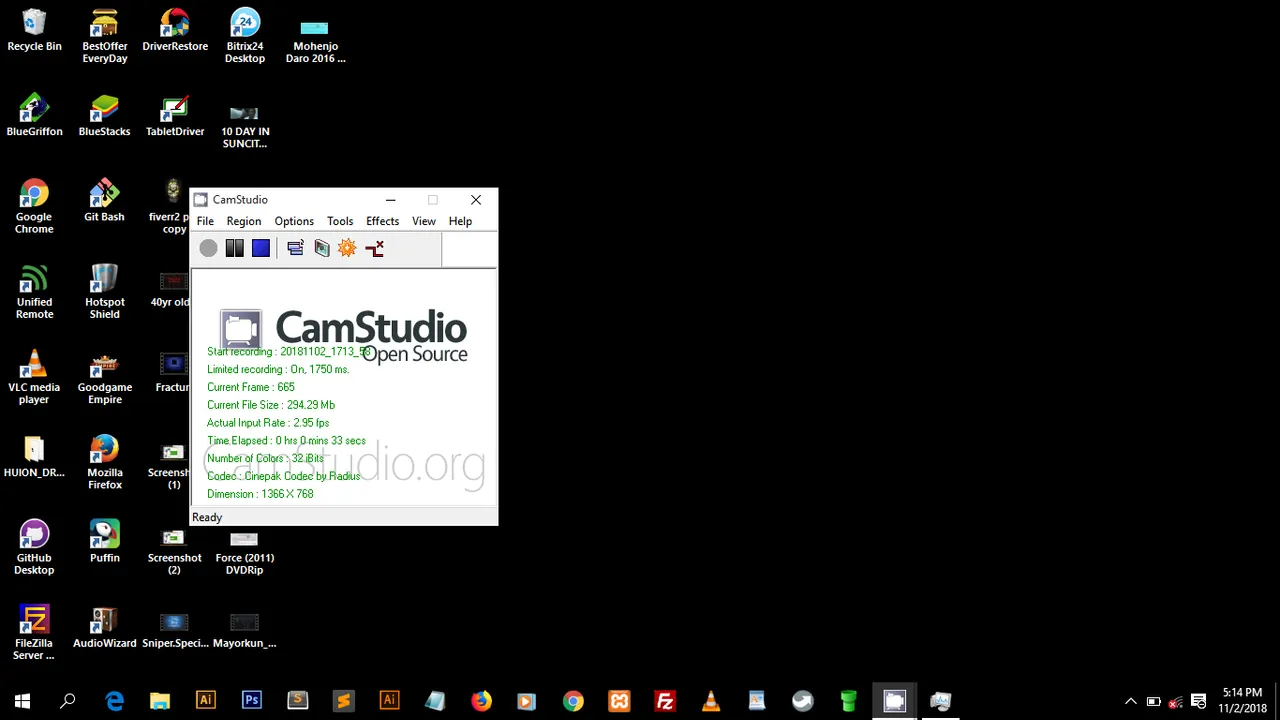Open the Help menu

click(x=460, y=221)
